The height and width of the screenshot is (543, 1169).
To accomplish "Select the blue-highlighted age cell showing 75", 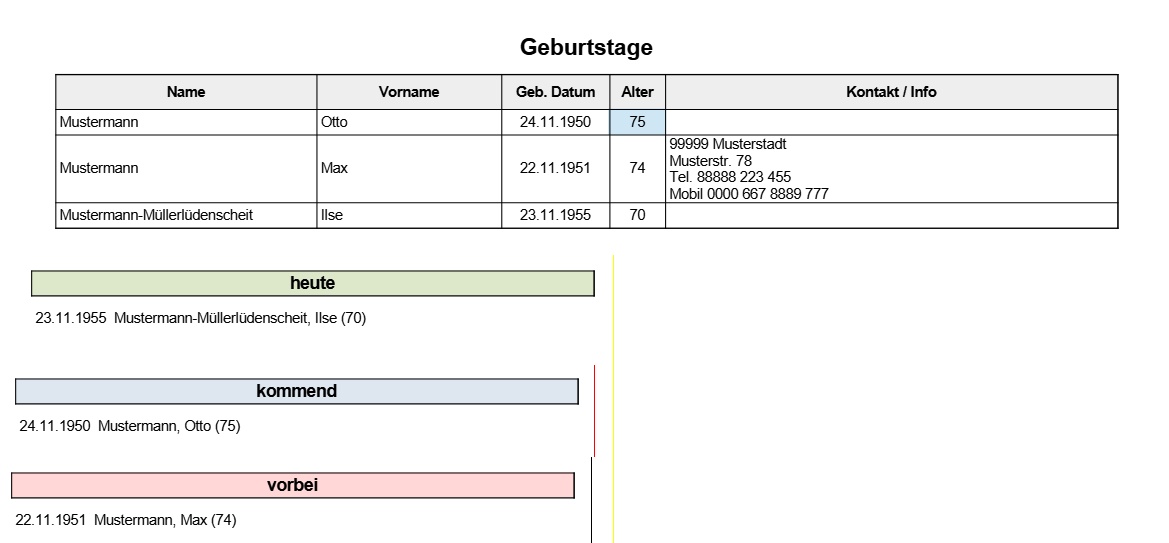I will click(637, 123).
